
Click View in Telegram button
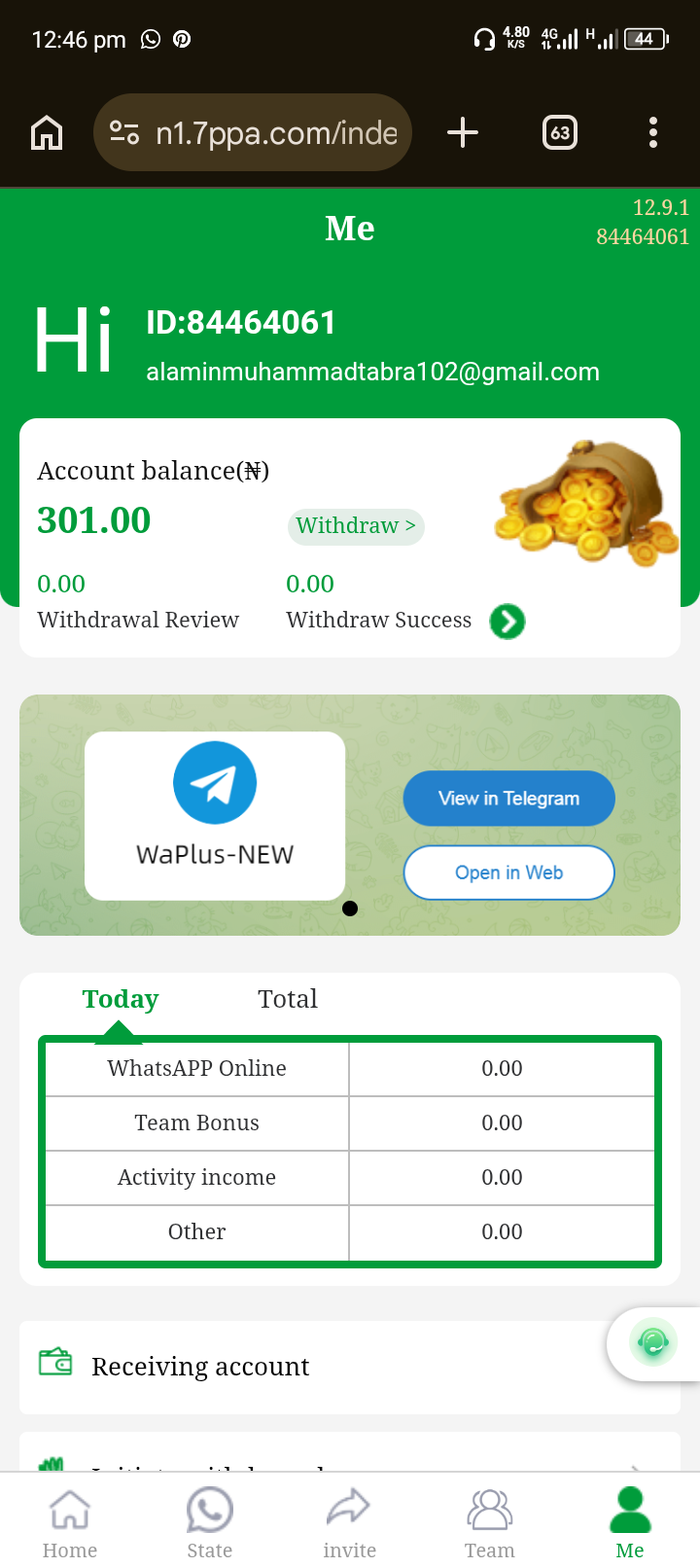click(508, 799)
